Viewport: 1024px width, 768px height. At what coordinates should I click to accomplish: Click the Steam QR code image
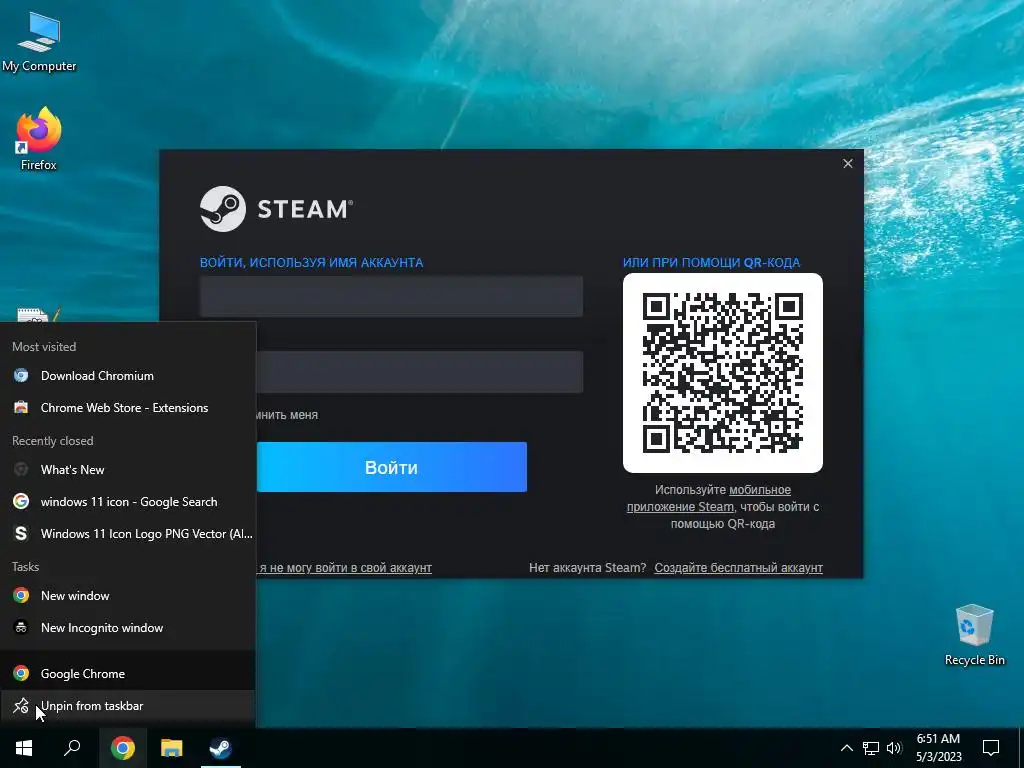722,373
